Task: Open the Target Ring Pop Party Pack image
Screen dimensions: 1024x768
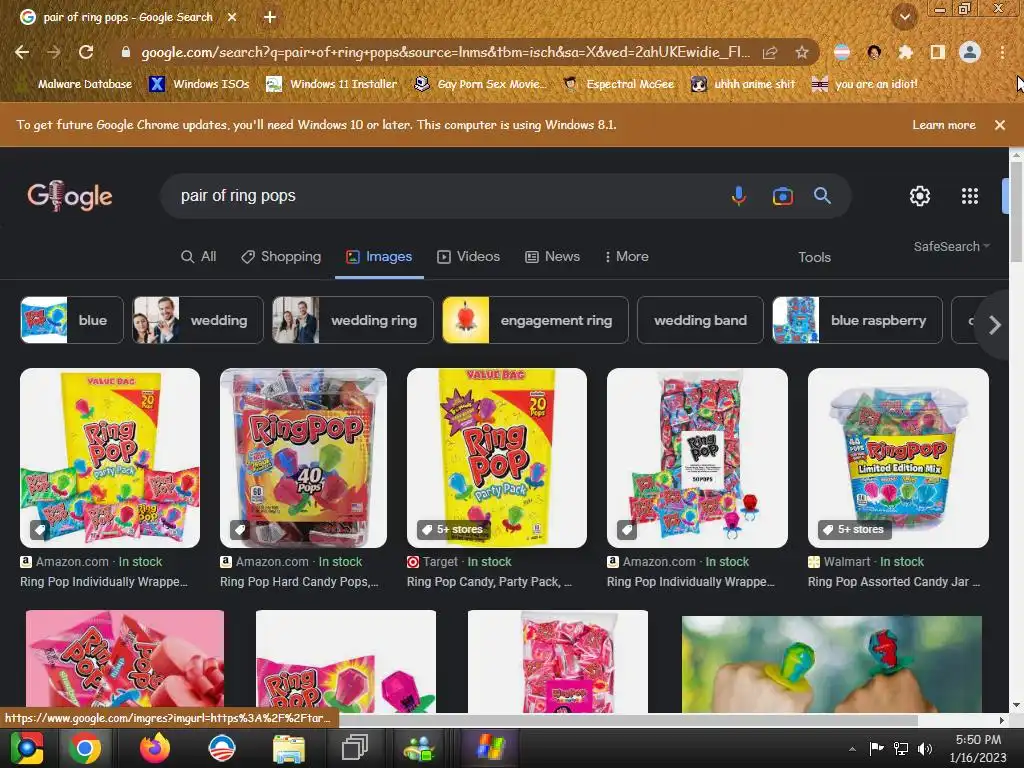Action: pyautogui.click(x=496, y=458)
